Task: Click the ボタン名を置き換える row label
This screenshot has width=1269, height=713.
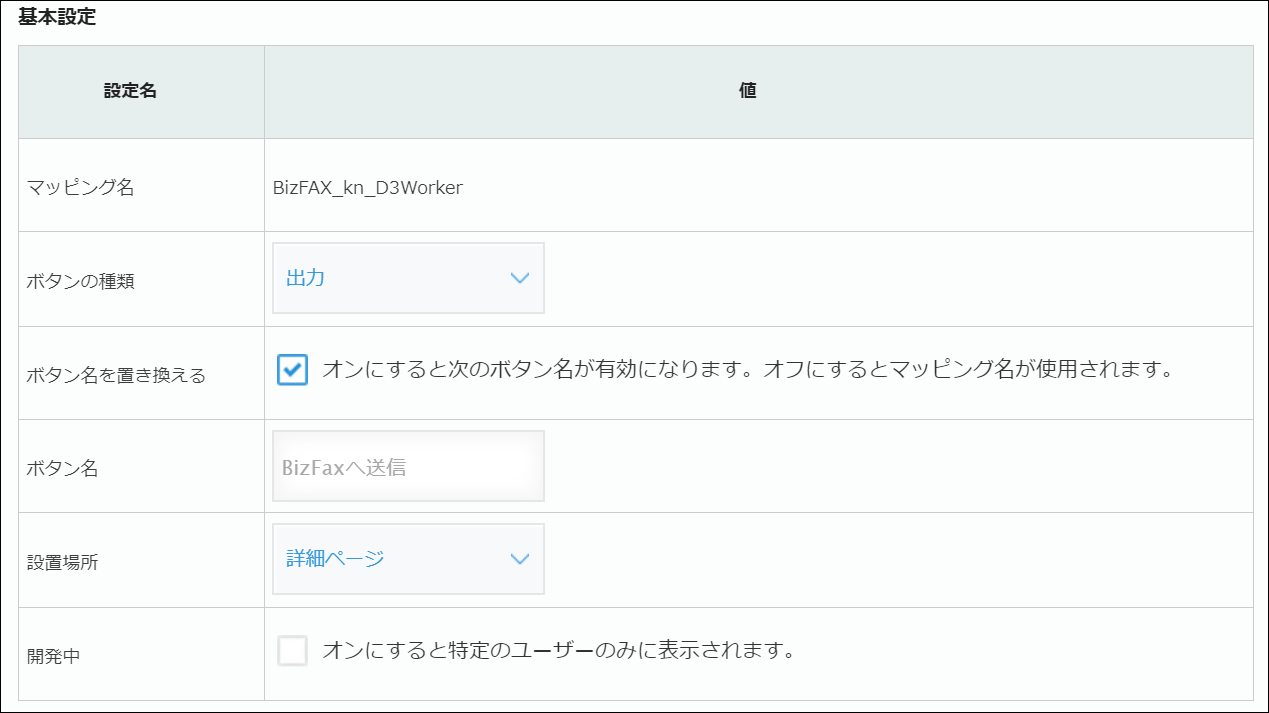Action: tap(116, 375)
